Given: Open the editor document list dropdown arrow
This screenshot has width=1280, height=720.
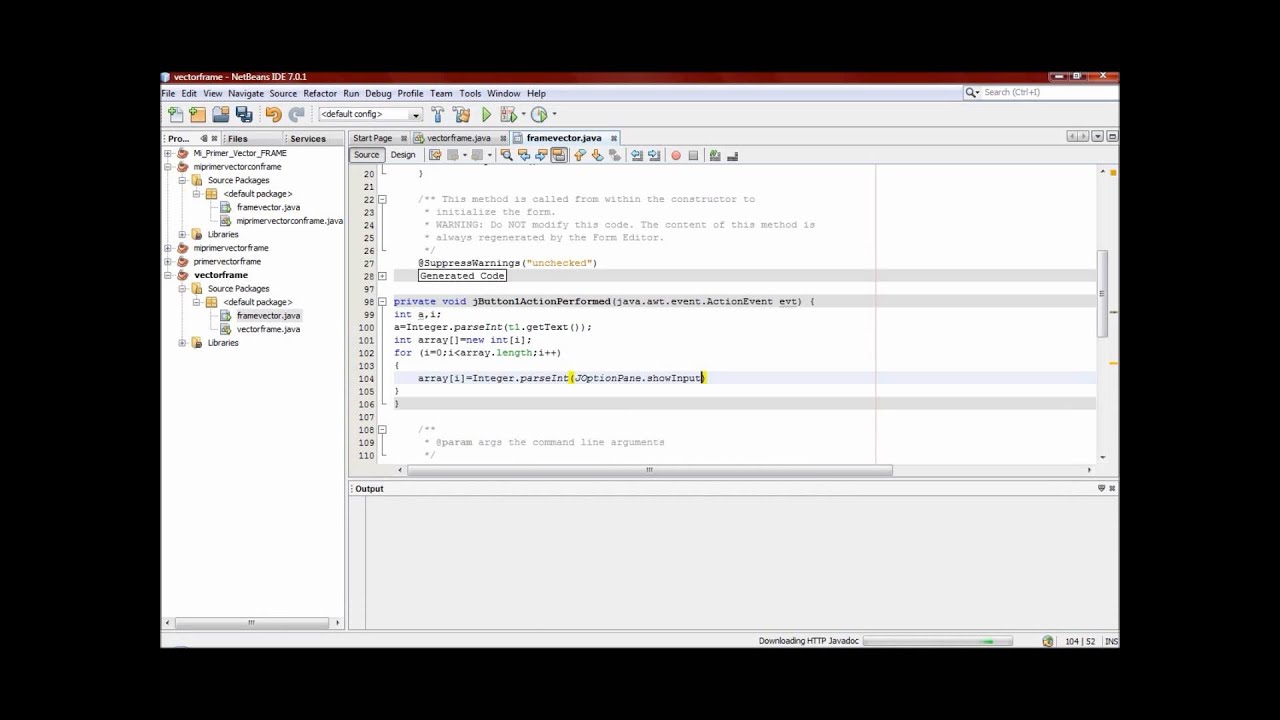Looking at the screenshot, I should point(1097,137).
